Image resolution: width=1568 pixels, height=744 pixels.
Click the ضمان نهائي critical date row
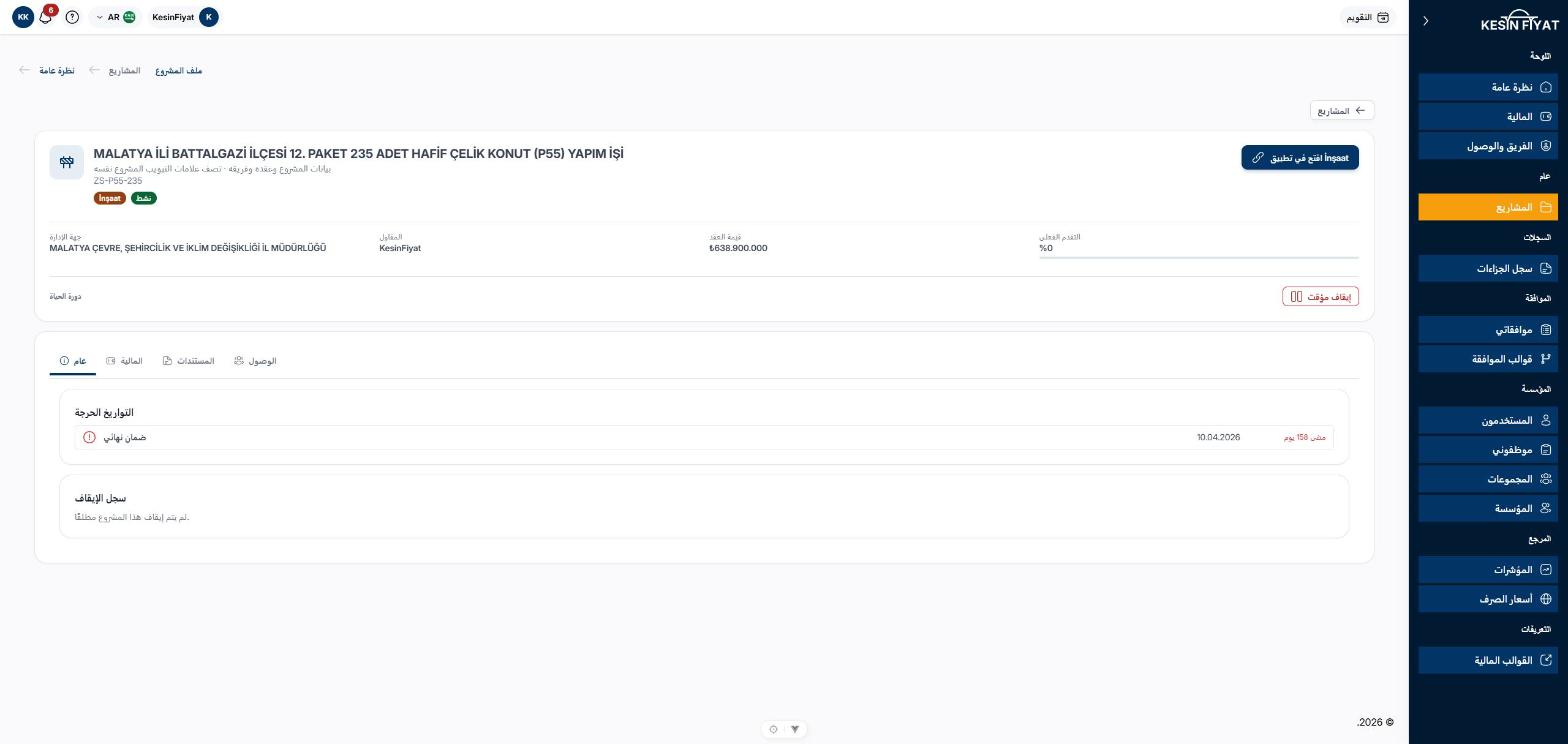click(x=704, y=437)
